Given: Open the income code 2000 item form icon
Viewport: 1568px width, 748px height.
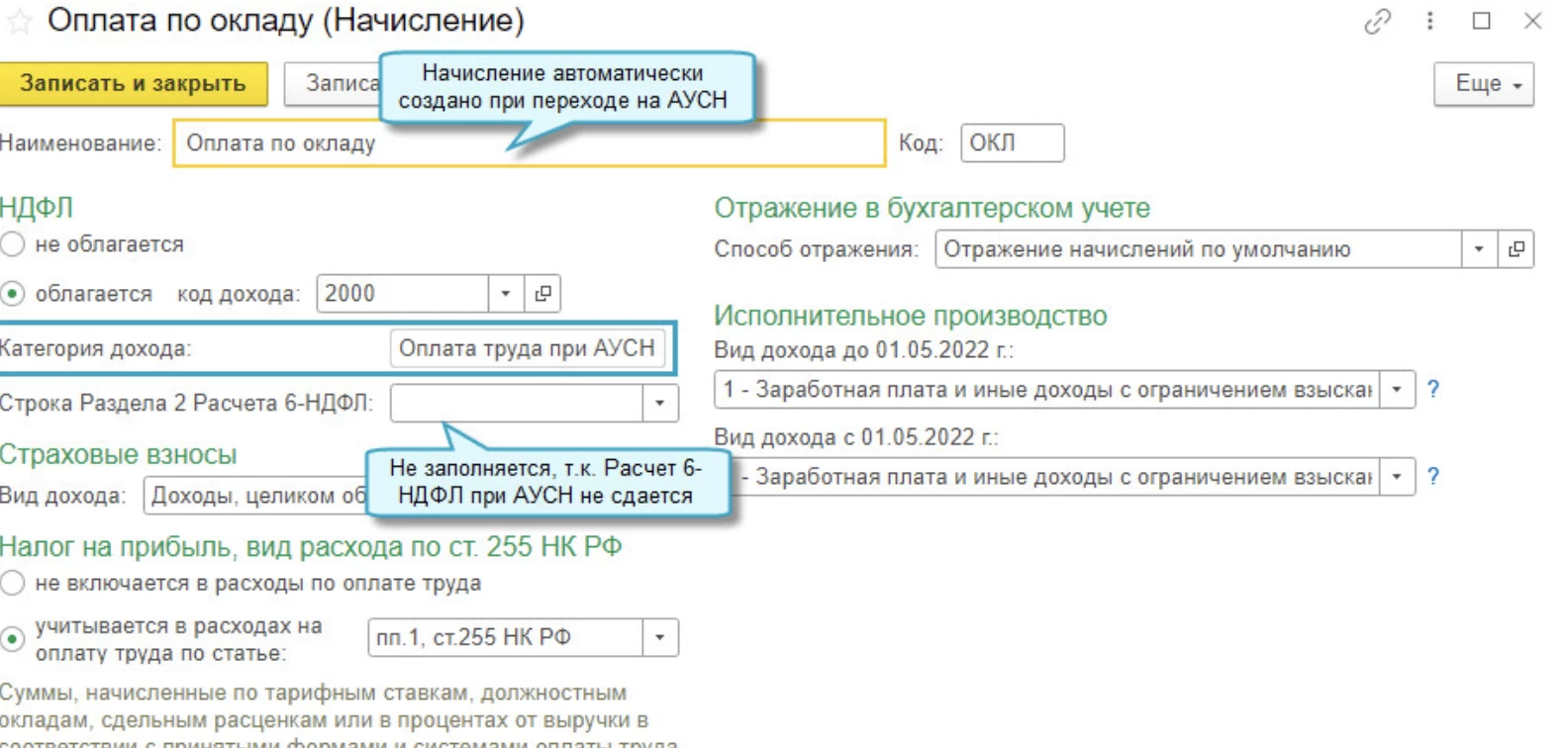Looking at the screenshot, I should [542, 294].
